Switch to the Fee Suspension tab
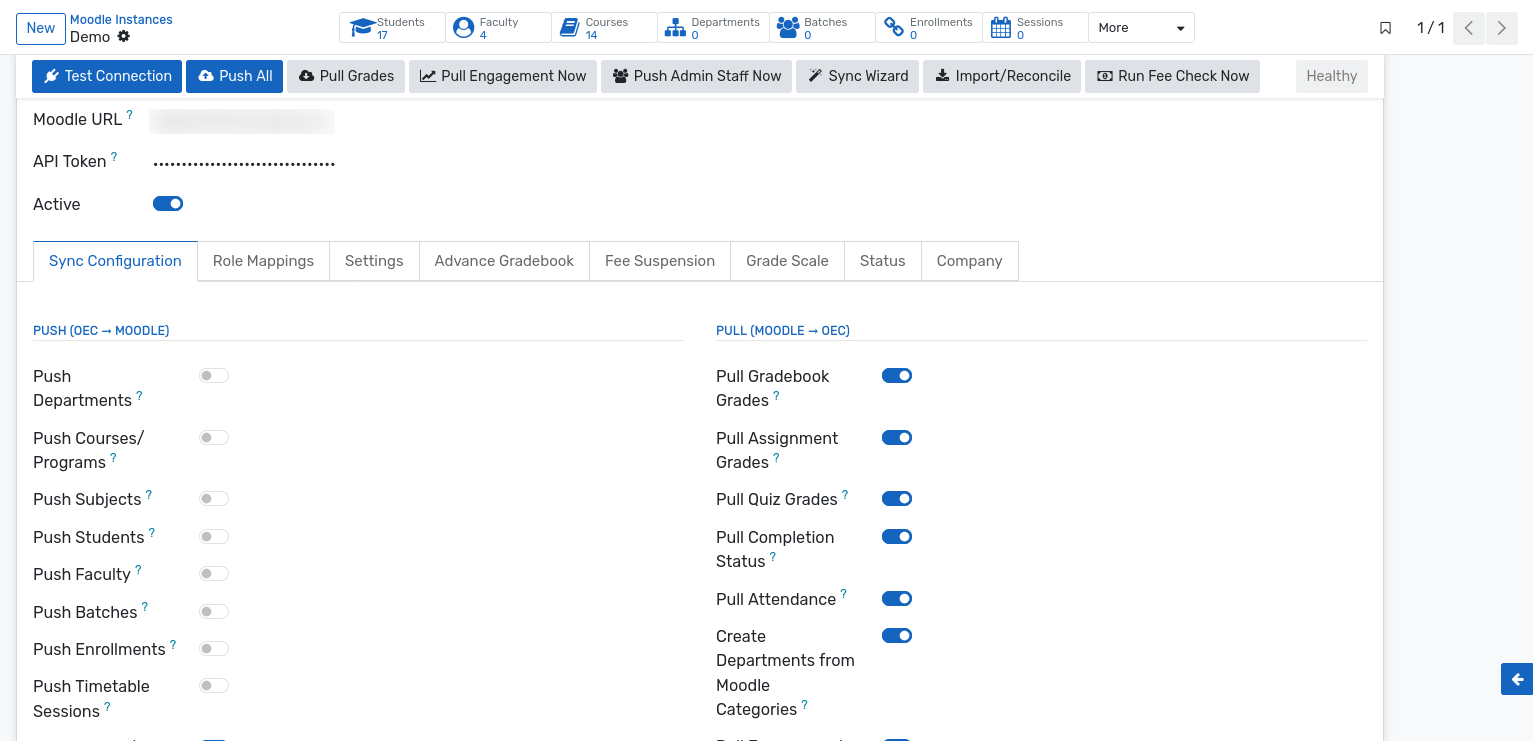1533x741 pixels. [660, 261]
